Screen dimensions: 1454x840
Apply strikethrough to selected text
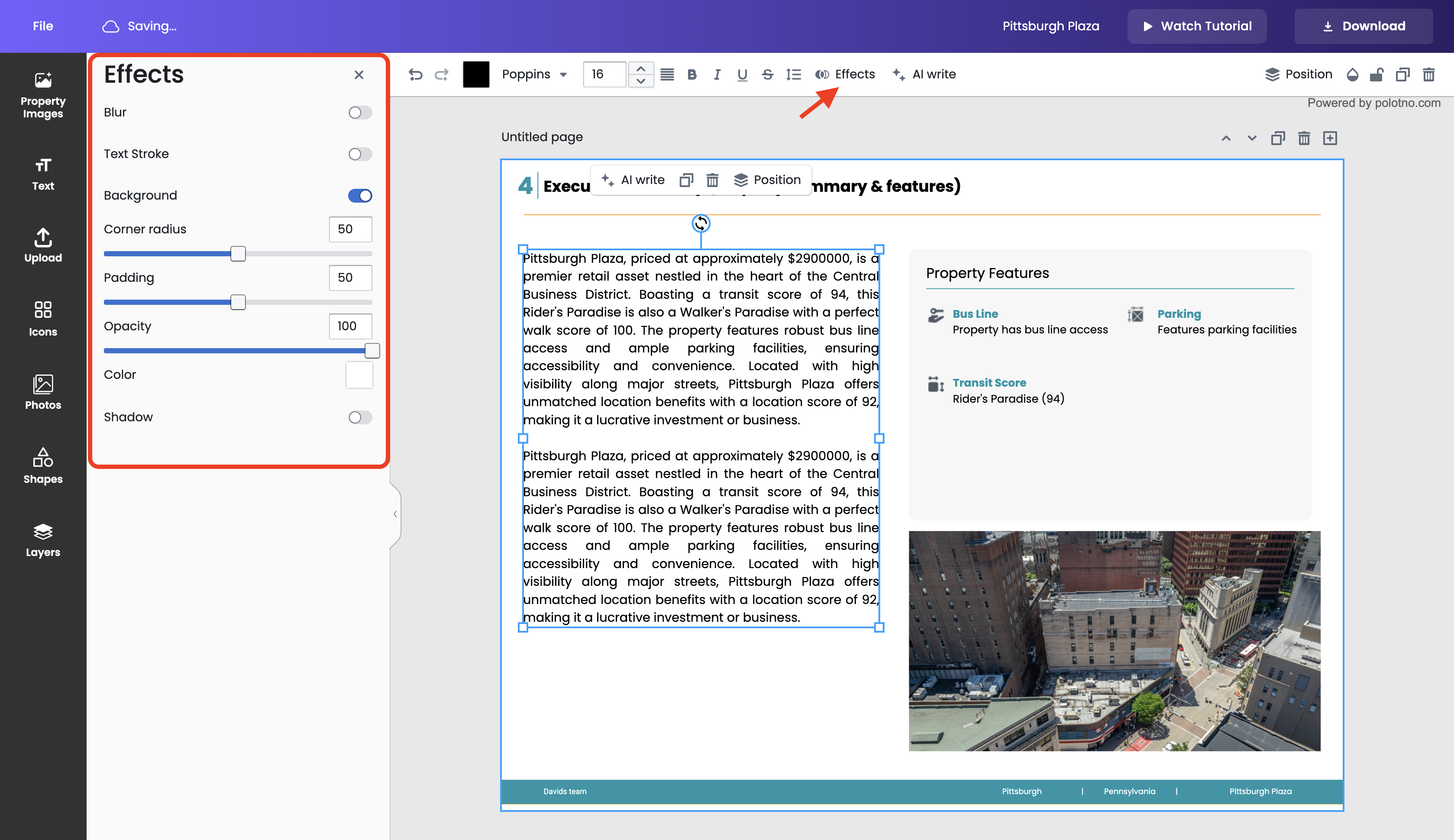pyautogui.click(x=767, y=74)
